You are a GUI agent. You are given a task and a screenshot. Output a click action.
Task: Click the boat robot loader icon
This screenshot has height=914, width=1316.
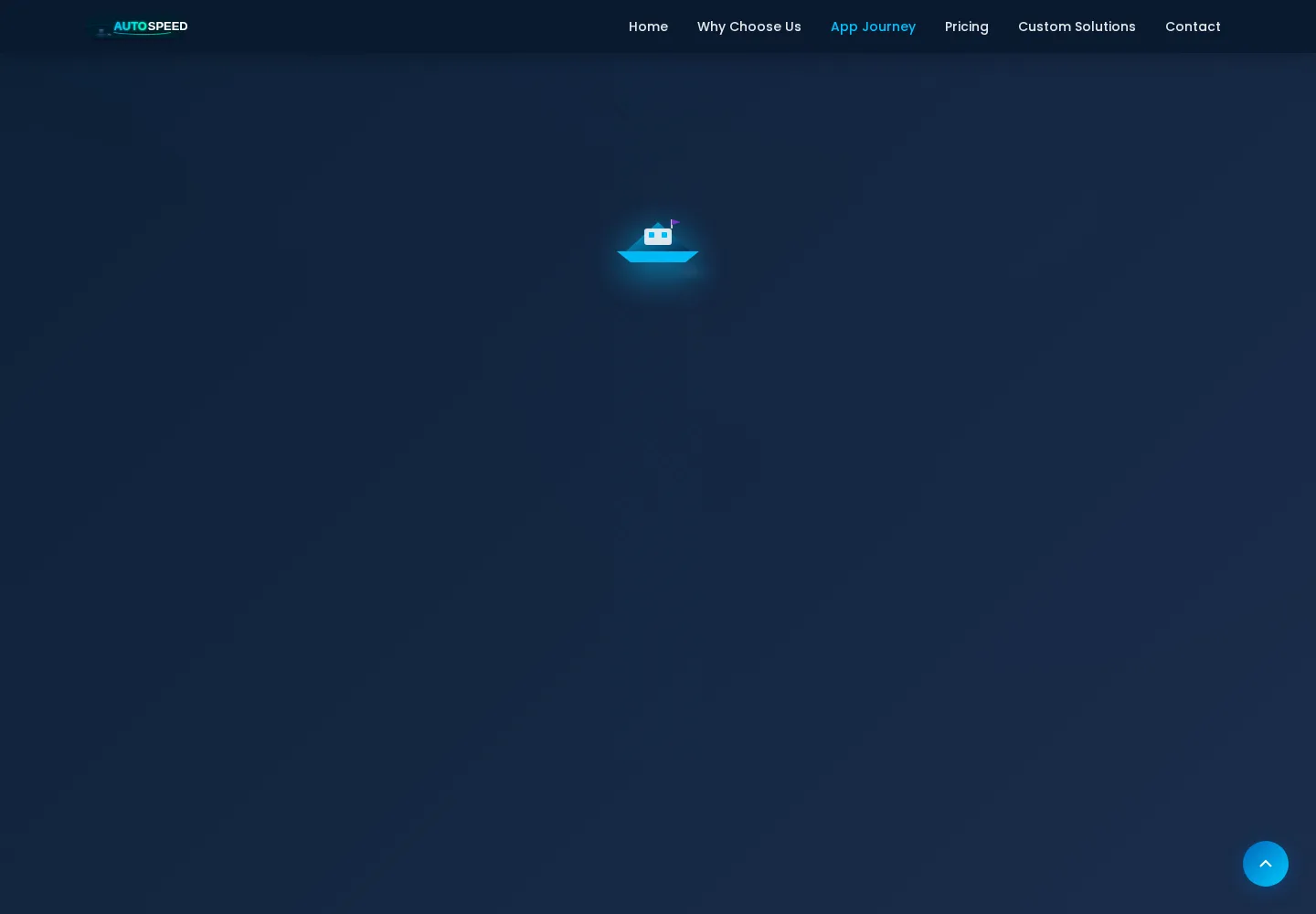(658, 241)
